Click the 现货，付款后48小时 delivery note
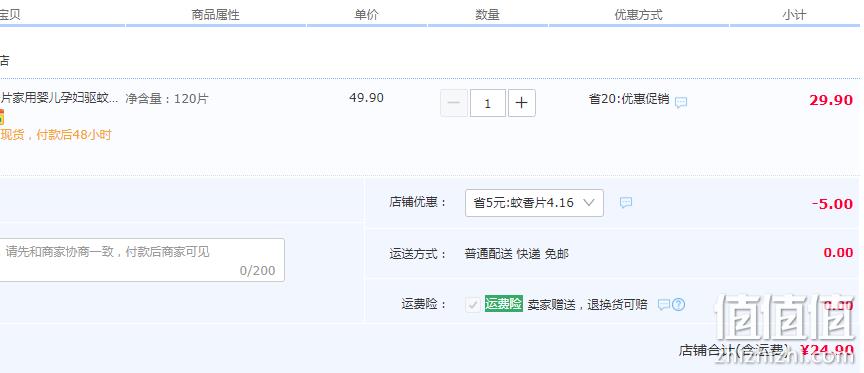 [56, 134]
